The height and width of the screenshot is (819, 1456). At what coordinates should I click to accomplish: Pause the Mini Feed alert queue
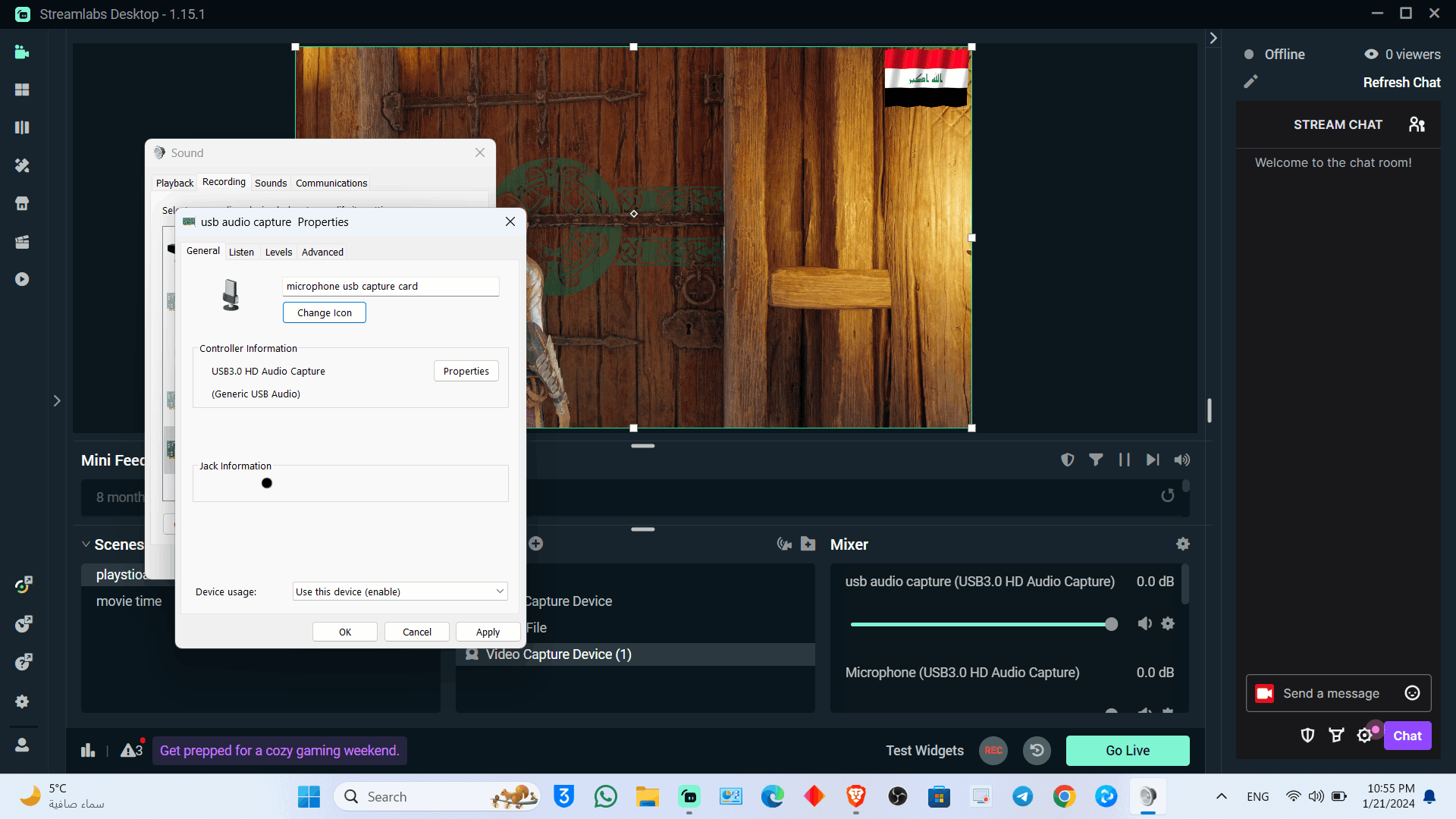(1125, 460)
